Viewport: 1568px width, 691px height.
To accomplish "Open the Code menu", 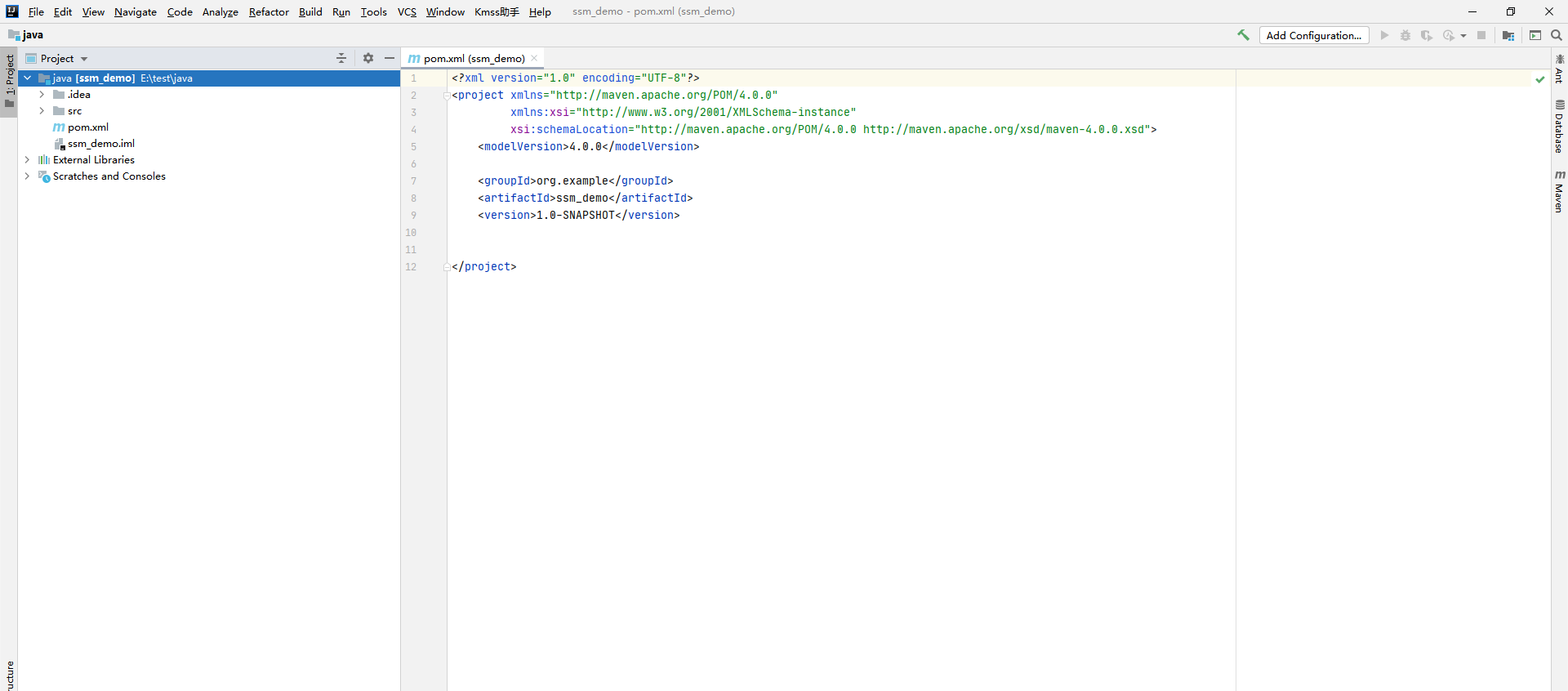I will pos(180,11).
